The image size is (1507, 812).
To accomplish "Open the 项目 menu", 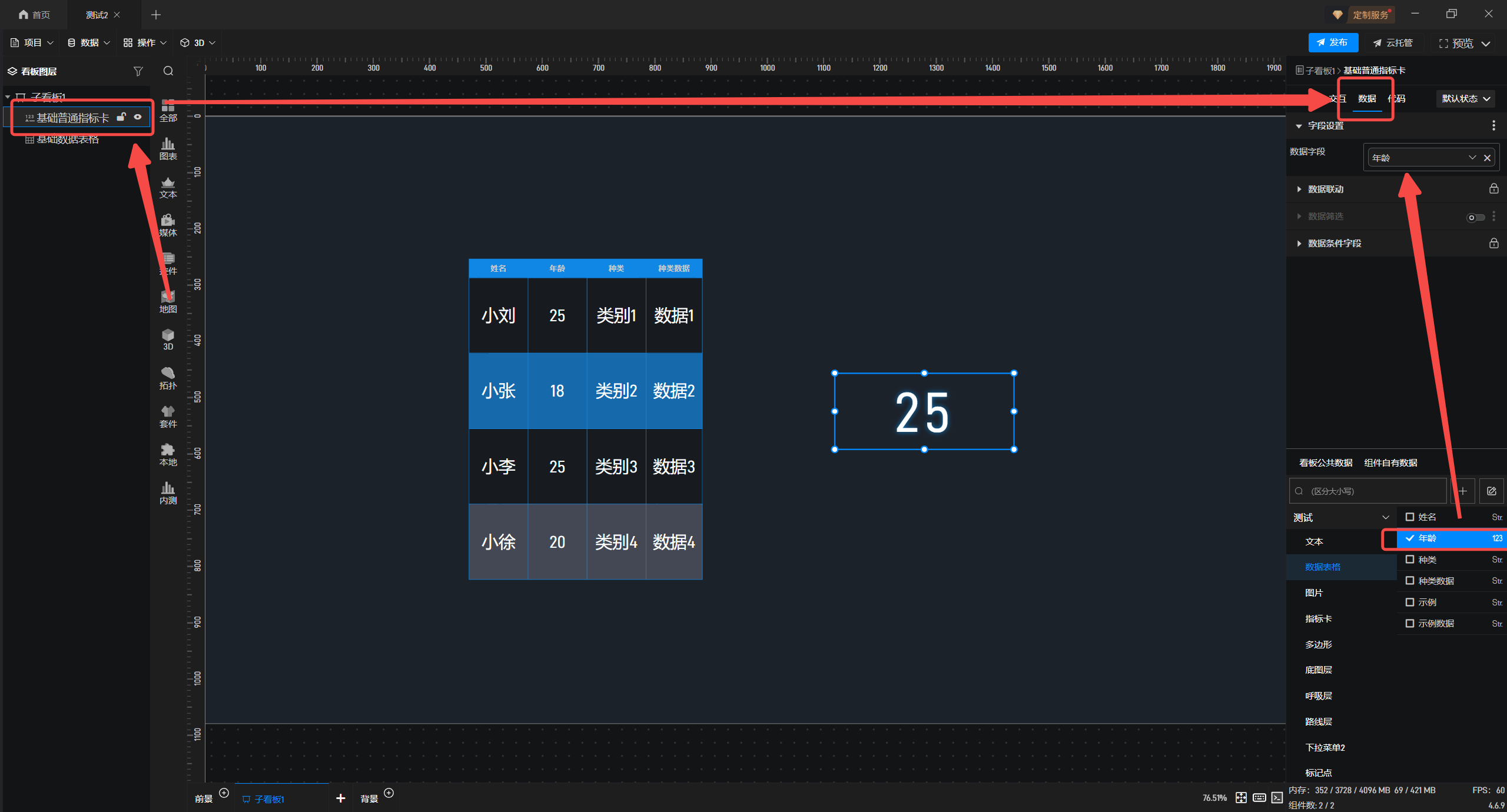I will (x=32, y=42).
